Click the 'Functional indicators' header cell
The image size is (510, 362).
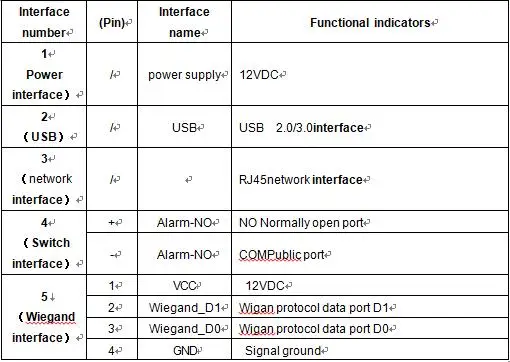[x=370, y=22]
